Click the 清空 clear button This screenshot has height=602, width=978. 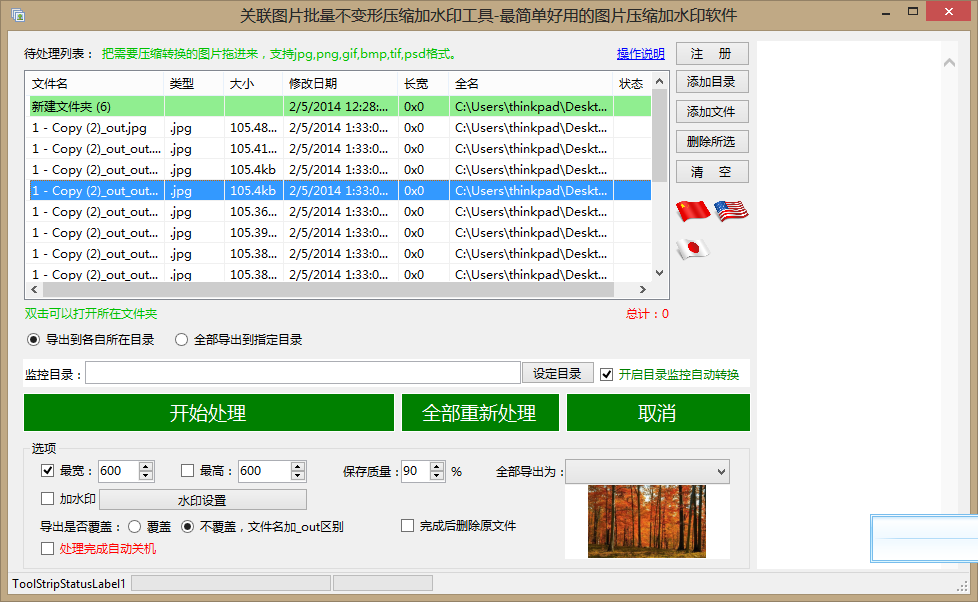pos(712,172)
